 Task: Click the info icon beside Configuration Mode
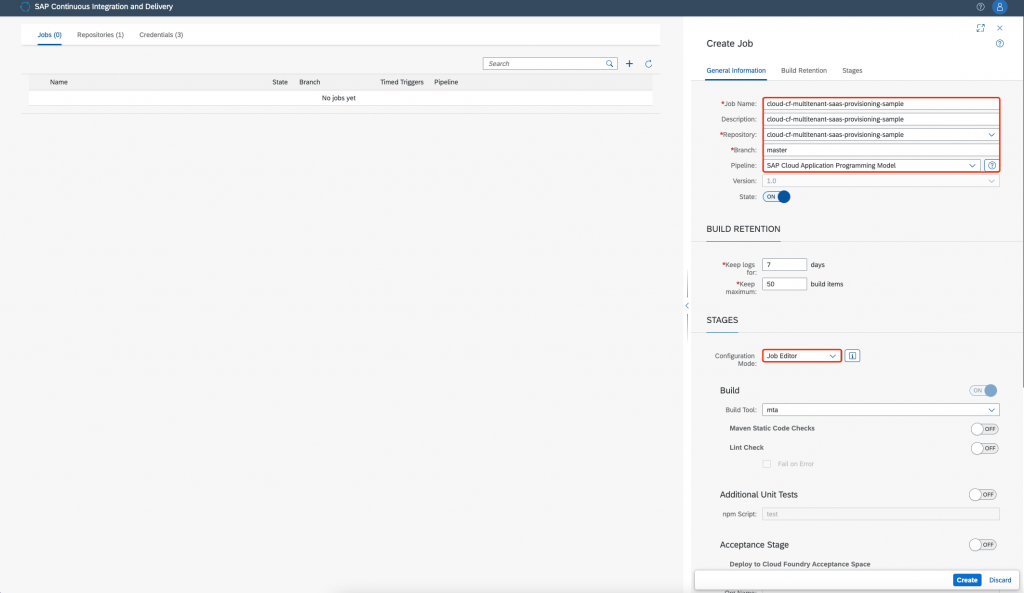click(852, 356)
